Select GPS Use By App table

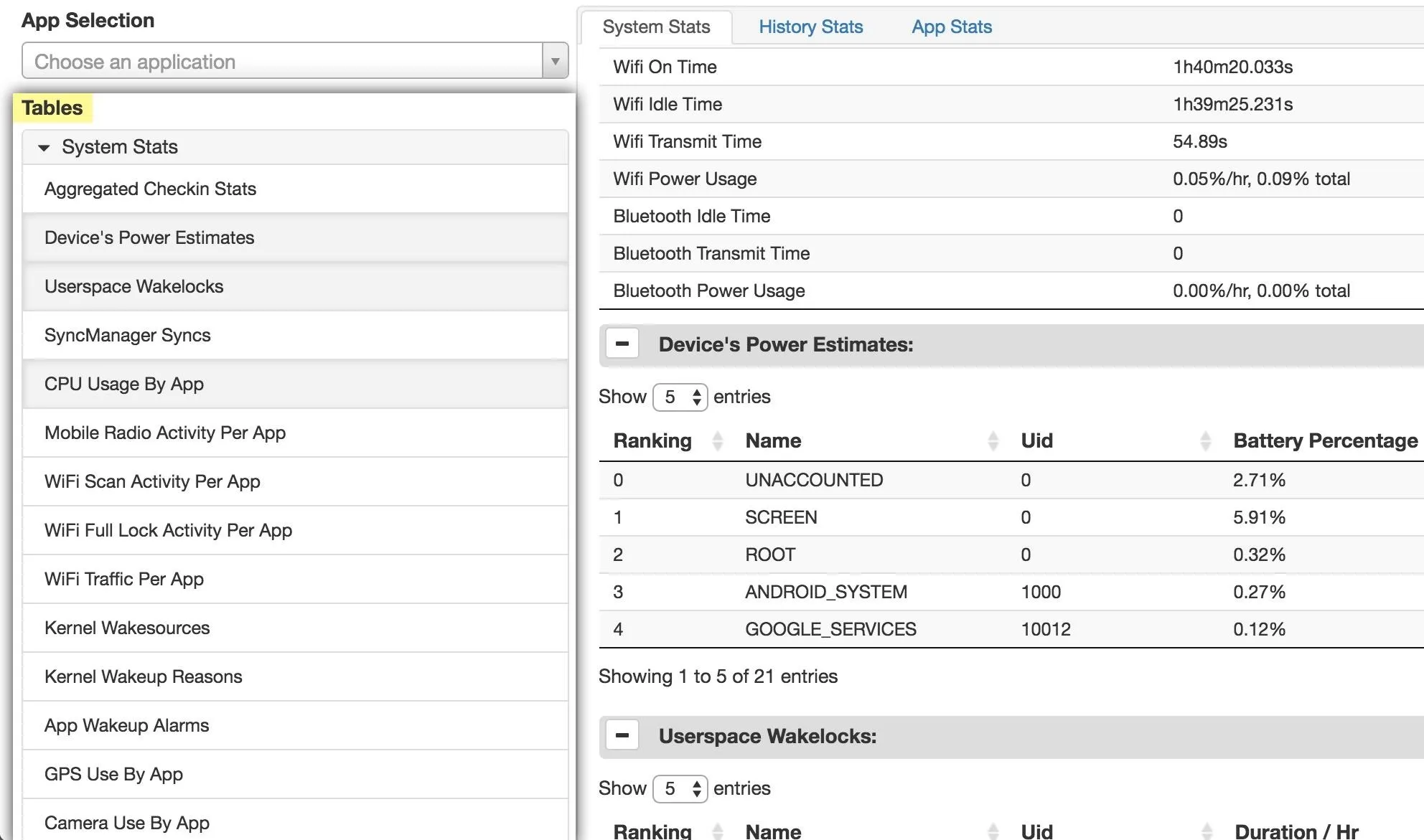[295, 774]
